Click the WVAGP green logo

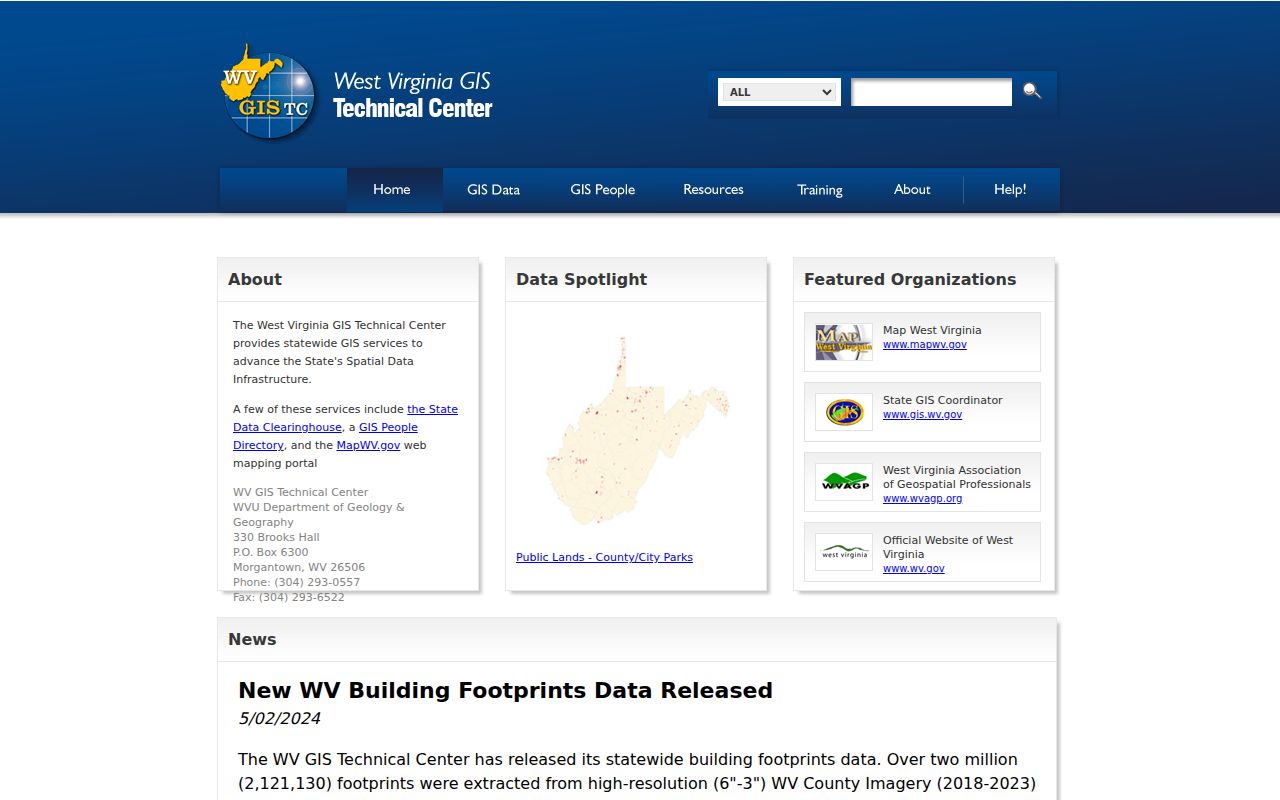[843, 482]
